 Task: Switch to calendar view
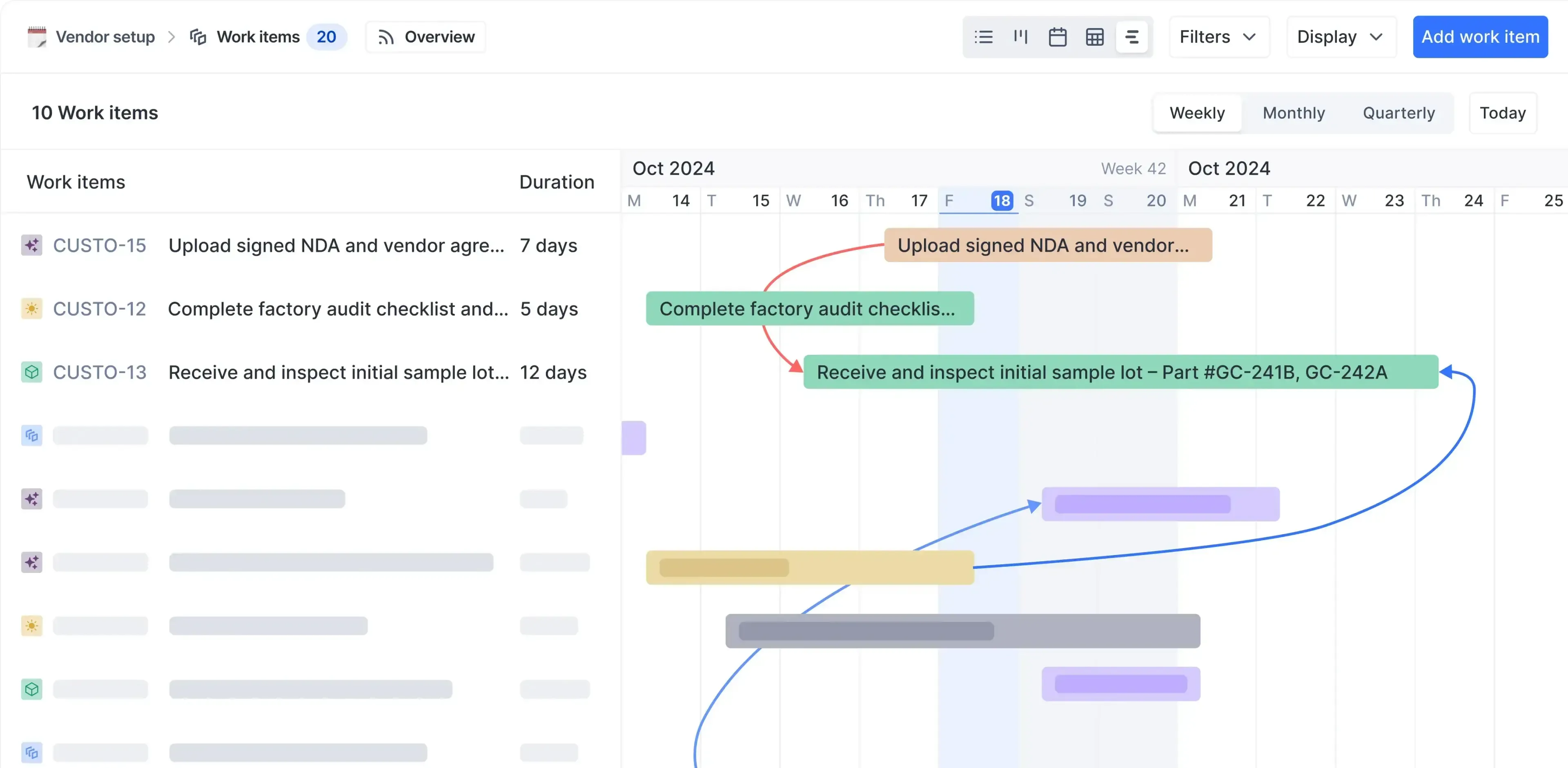[x=1058, y=36]
